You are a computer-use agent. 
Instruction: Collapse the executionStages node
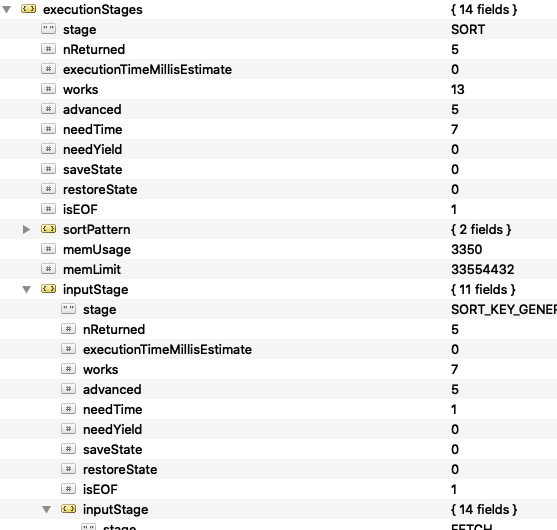click(7, 10)
